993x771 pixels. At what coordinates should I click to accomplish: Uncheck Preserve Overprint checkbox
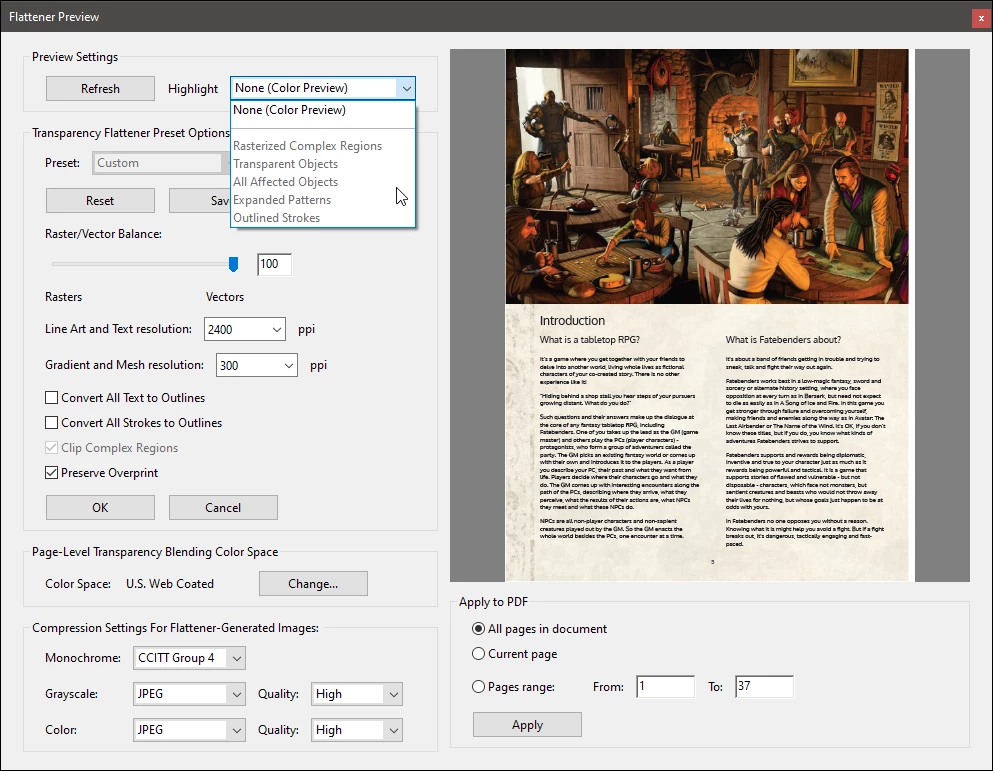[x=53, y=473]
